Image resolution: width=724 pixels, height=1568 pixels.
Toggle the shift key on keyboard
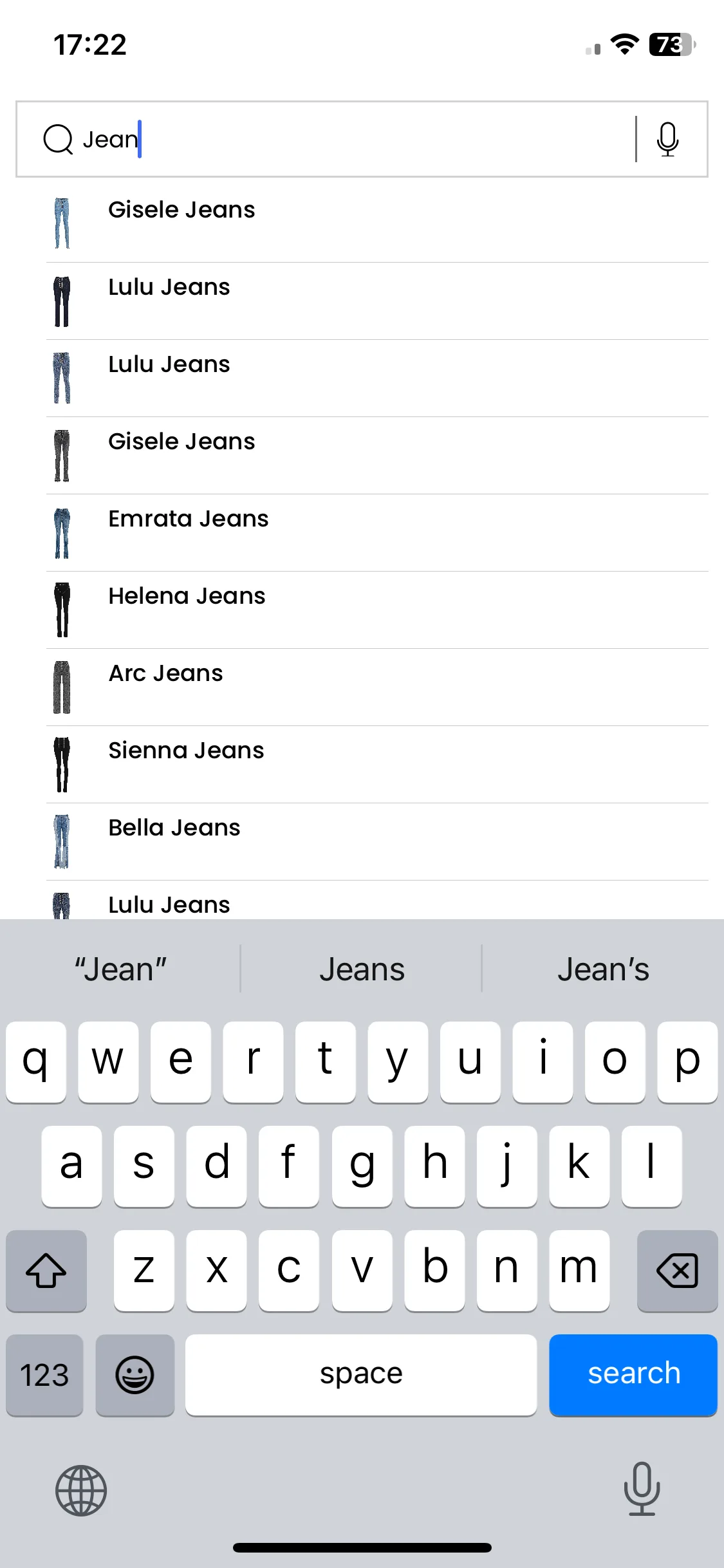46,1271
